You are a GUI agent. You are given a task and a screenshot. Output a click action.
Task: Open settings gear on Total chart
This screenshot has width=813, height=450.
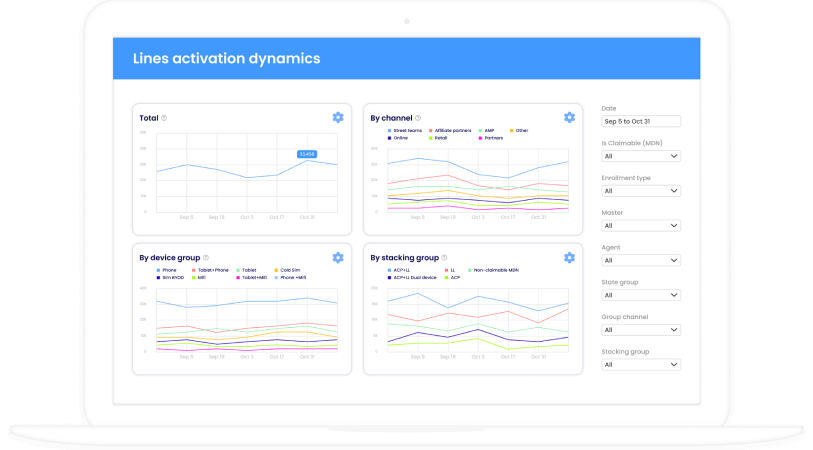tap(338, 118)
